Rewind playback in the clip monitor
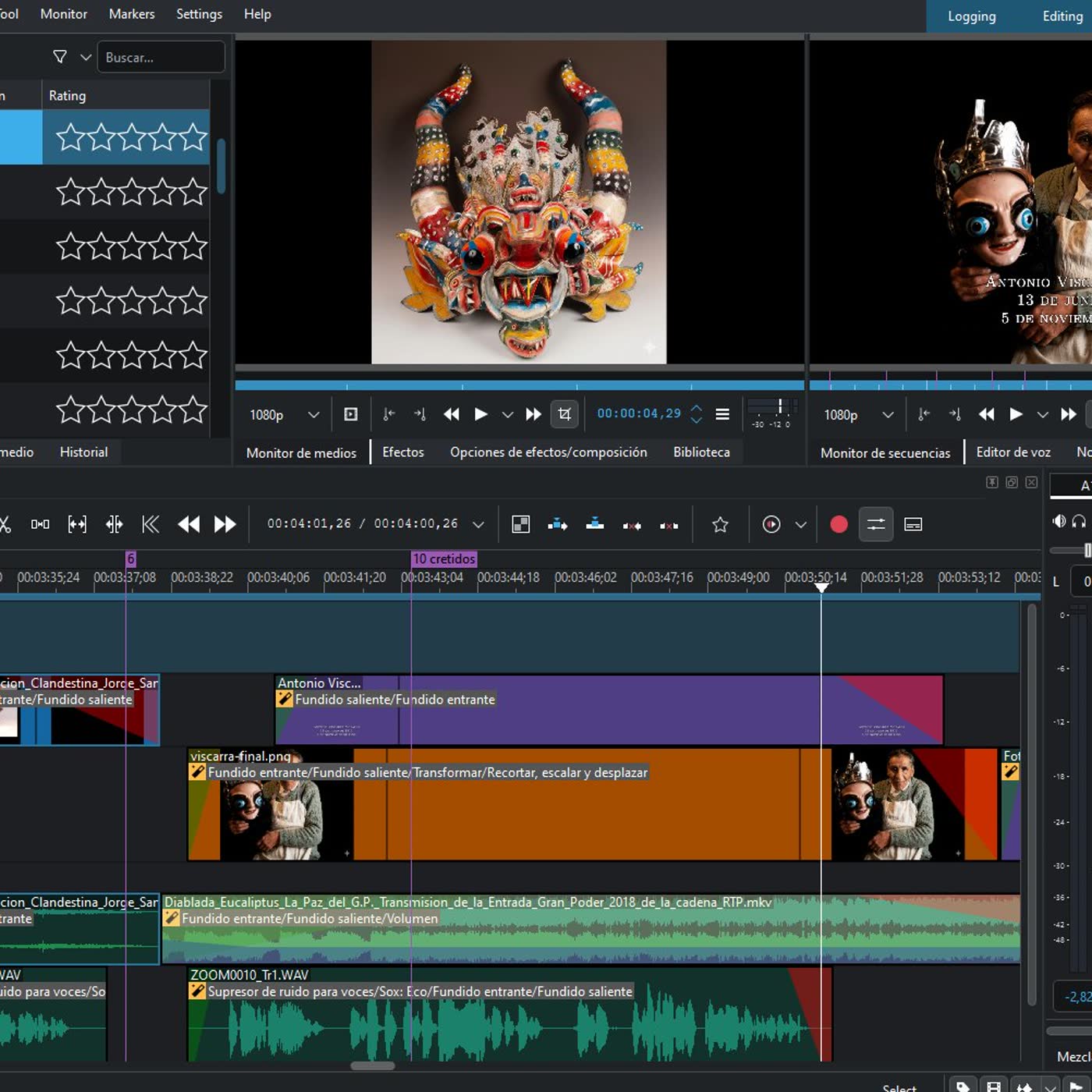This screenshot has height=1092, width=1092. (451, 414)
